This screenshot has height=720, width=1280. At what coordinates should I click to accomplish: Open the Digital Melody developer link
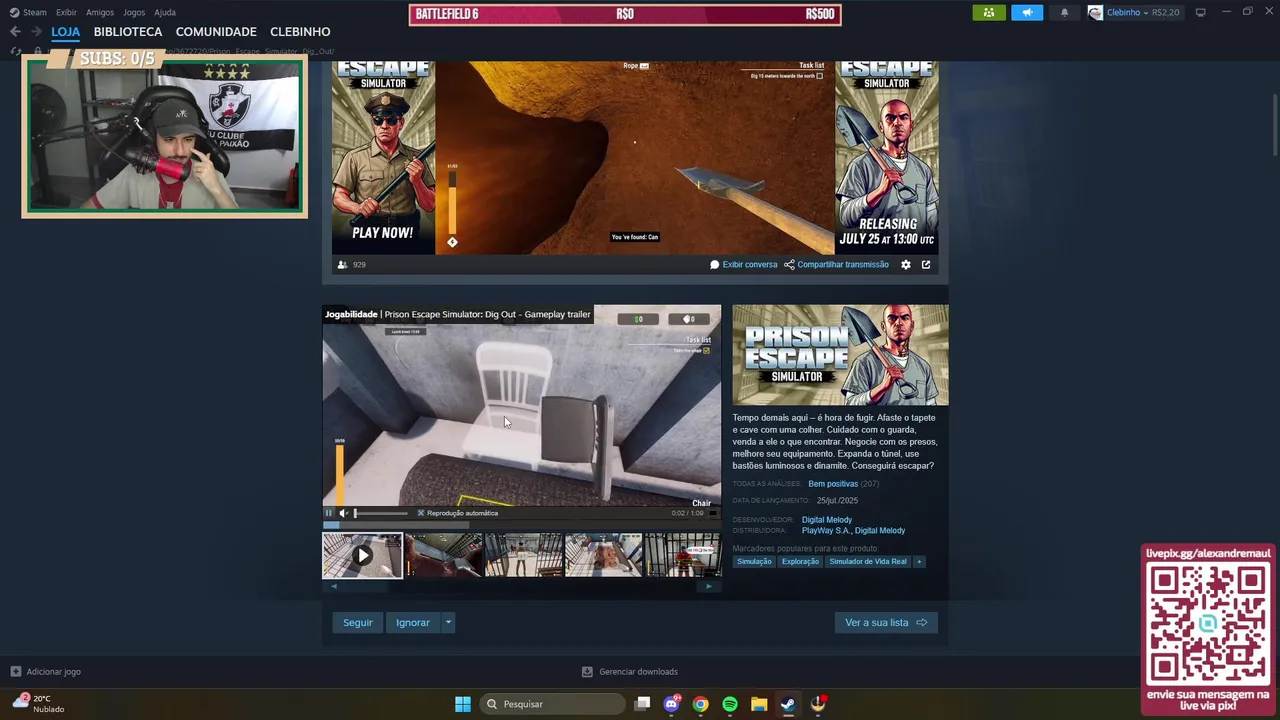tap(827, 520)
